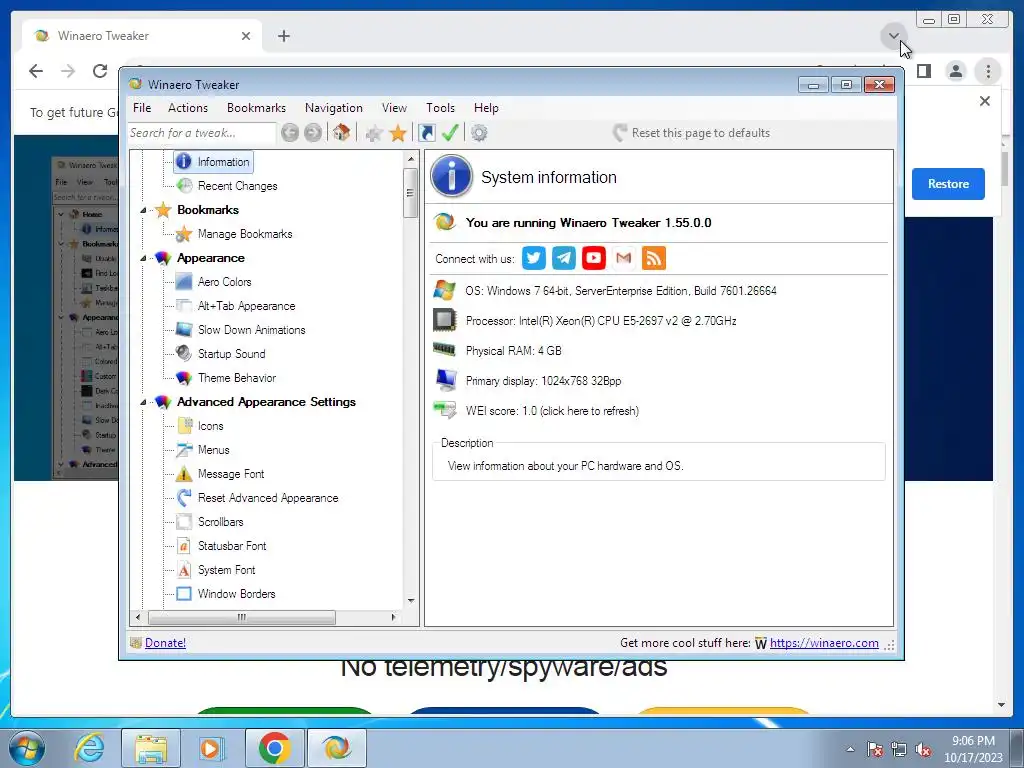Open settings gear icon in Winaero toolbar
This screenshot has height=768, width=1024.
pyautogui.click(x=479, y=133)
